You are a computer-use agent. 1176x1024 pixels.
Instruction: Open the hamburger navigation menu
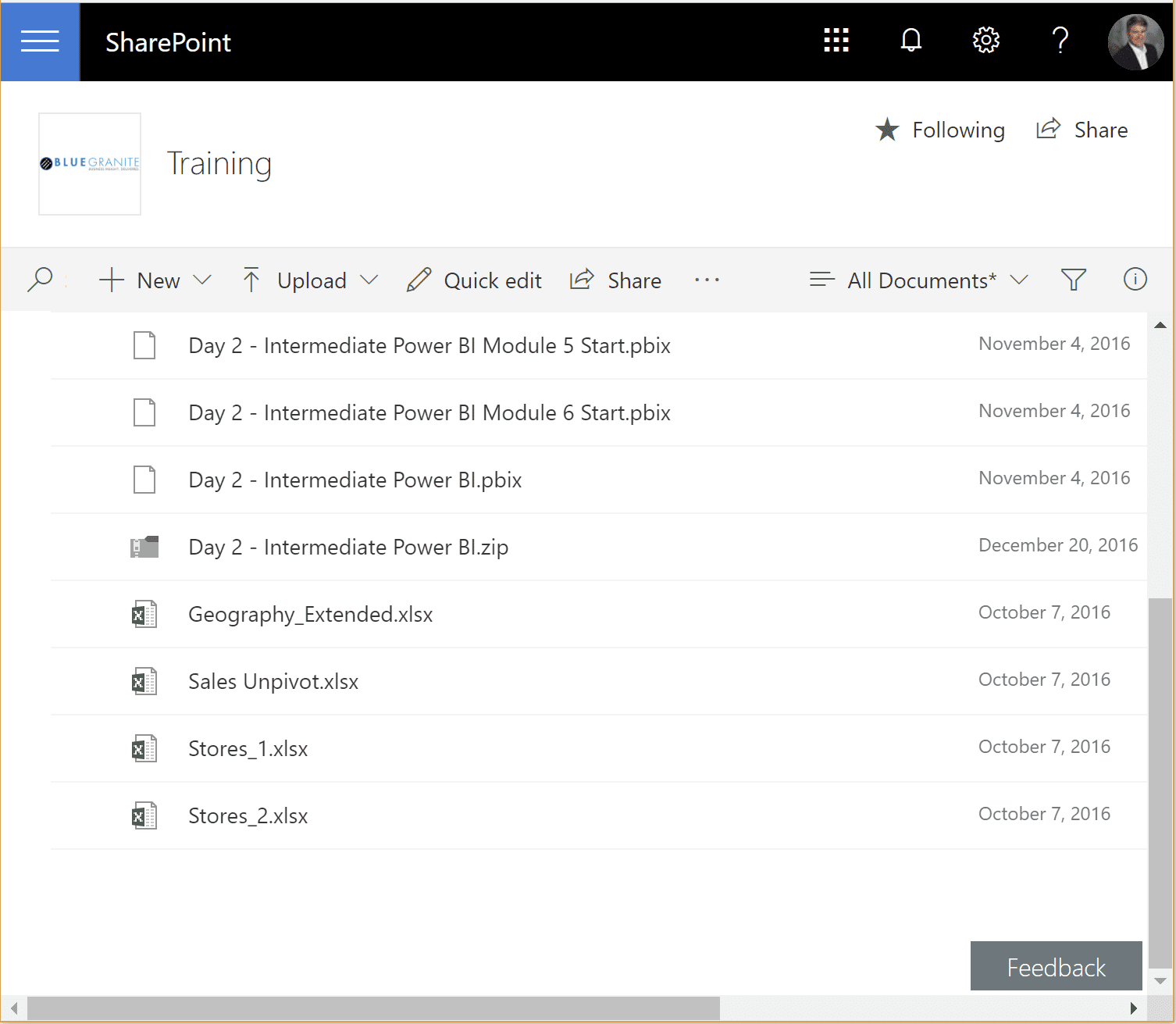tap(40, 41)
